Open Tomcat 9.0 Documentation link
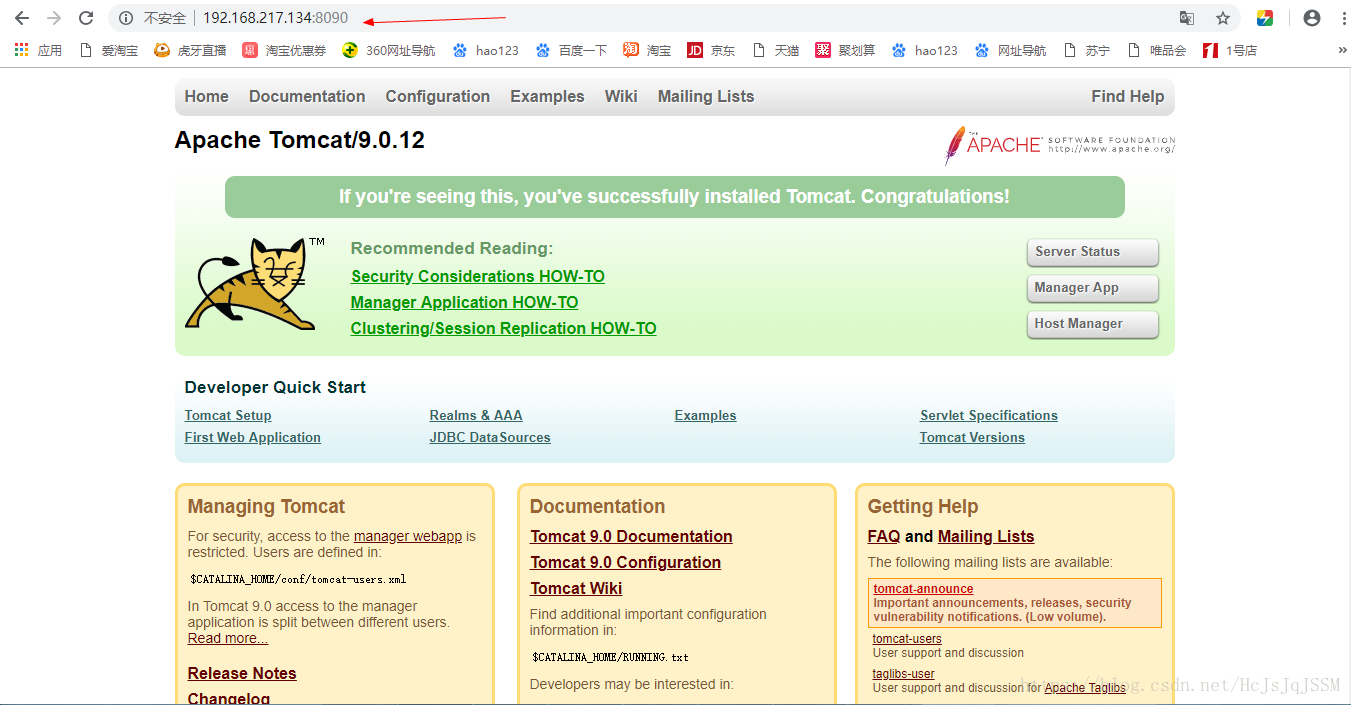The width and height of the screenshot is (1351, 705). 631,536
